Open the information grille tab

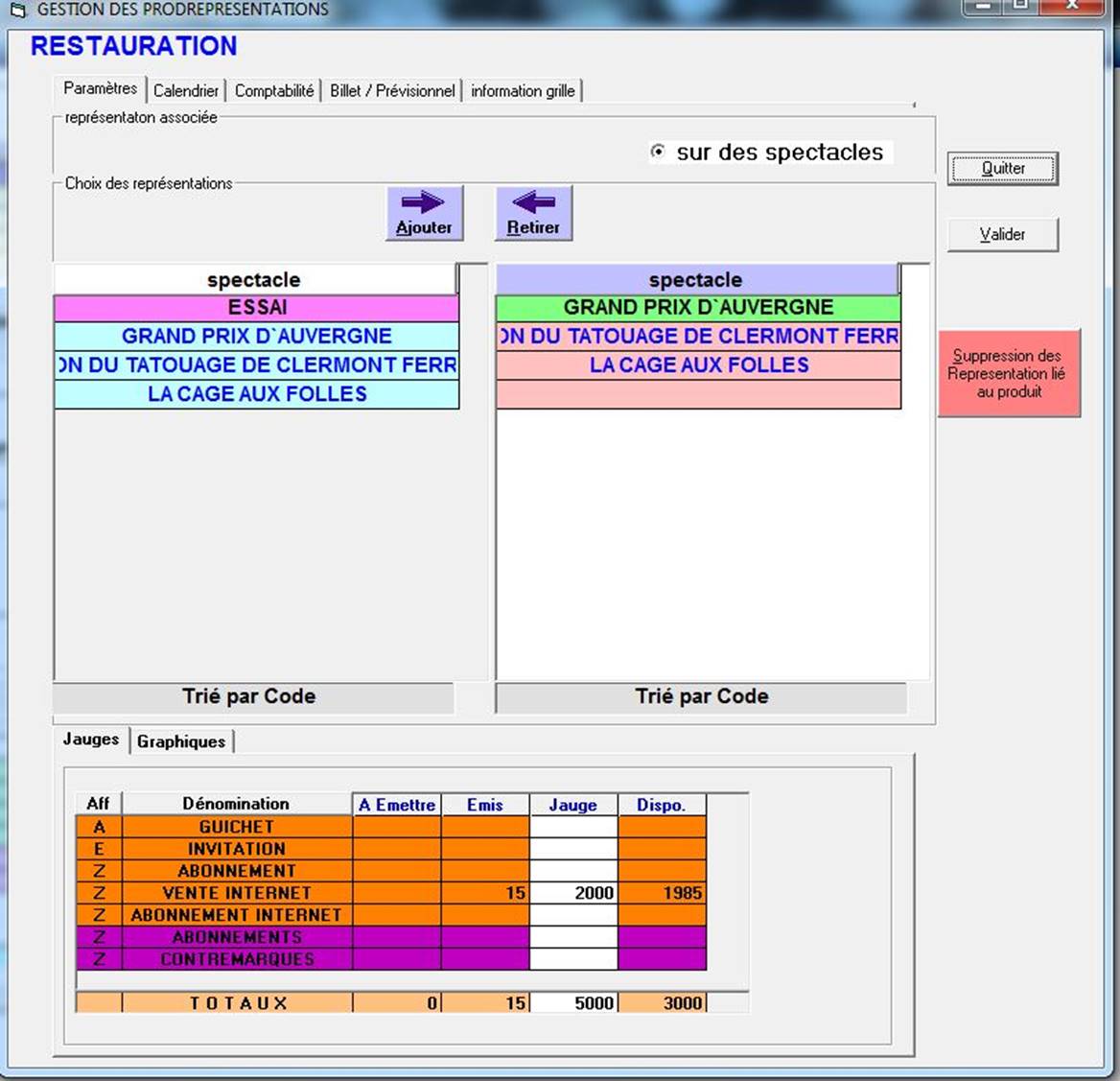click(x=523, y=91)
